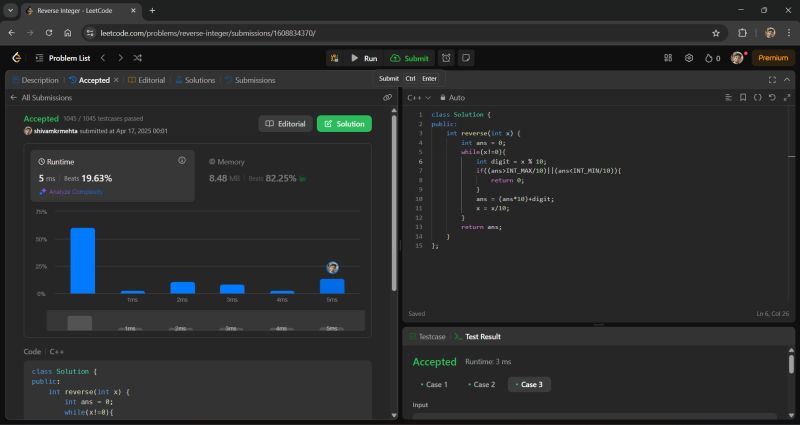Image resolution: width=800 pixels, height=425 pixels.
Task: Click the Runtime info icon
Action: pyautogui.click(x=182, y=160)
